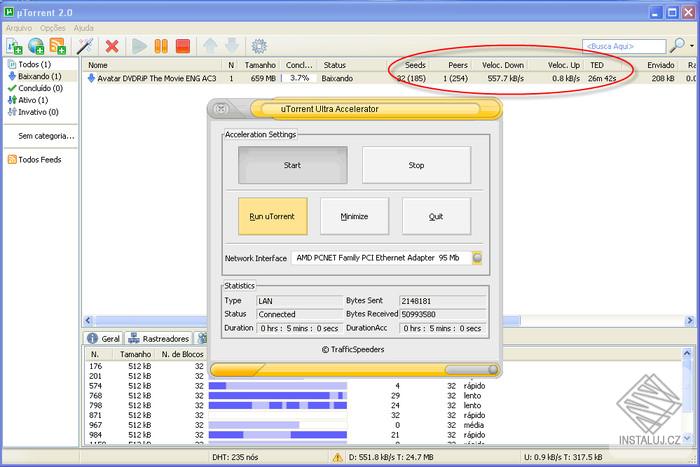Screen dimensions: 700x467
Task: Click the Minimize button in Accelerator
Action: click(354, 217)
